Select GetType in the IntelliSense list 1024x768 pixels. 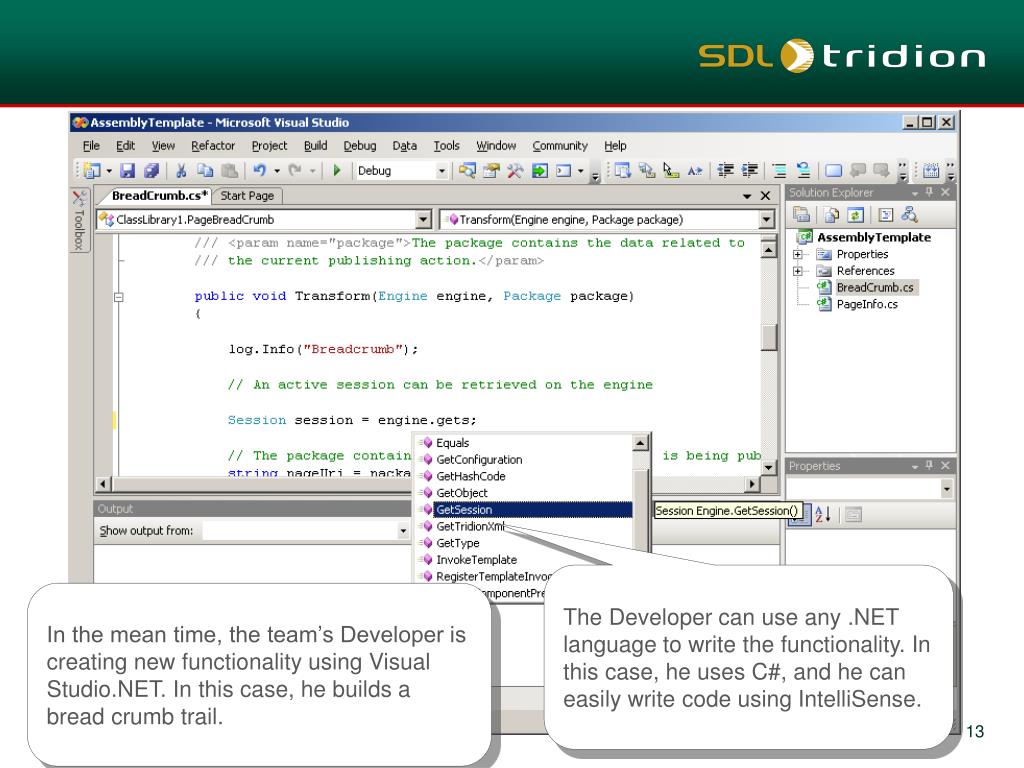coord(526,543)
